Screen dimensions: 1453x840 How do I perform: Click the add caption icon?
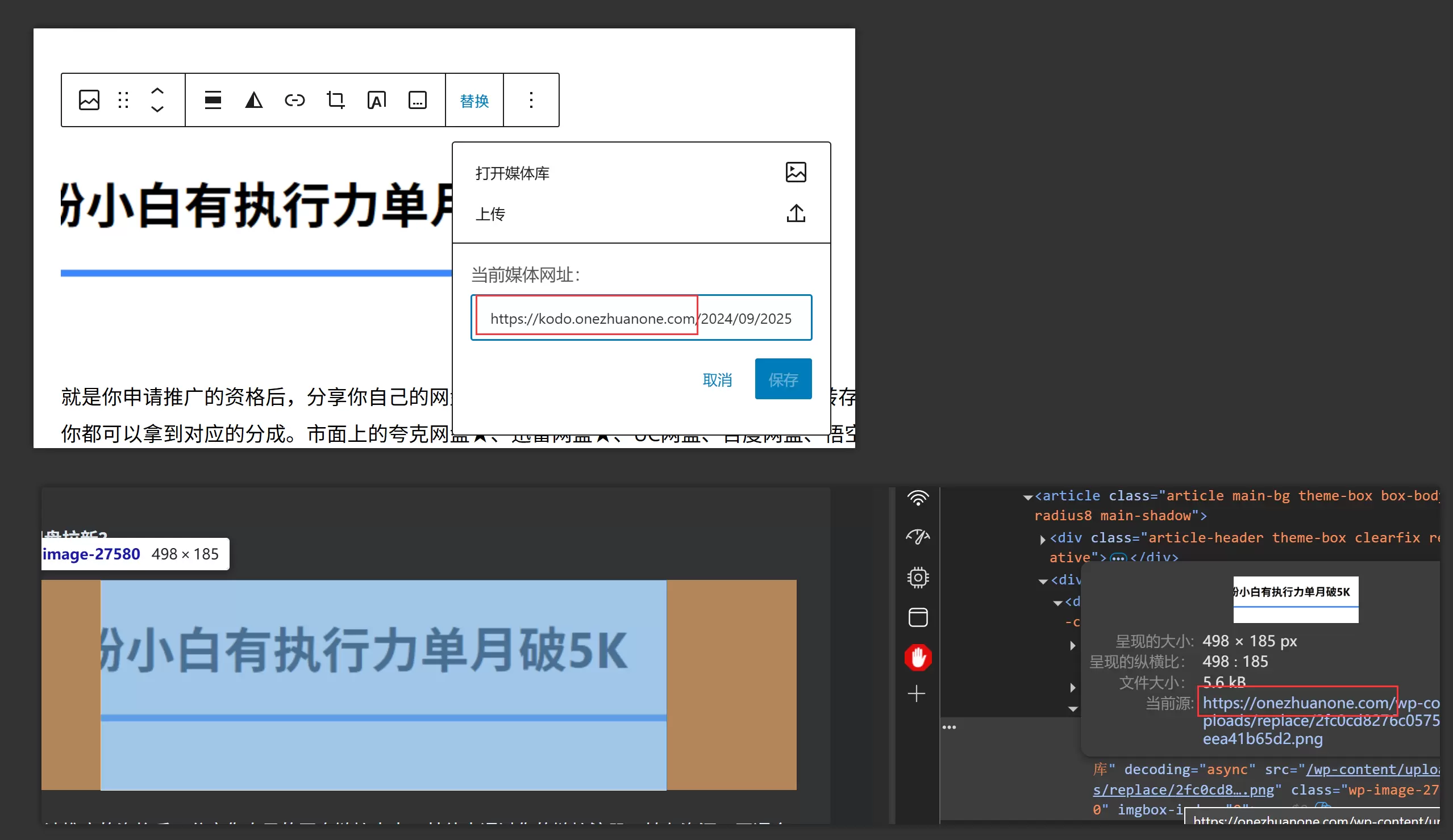[418, 101]
